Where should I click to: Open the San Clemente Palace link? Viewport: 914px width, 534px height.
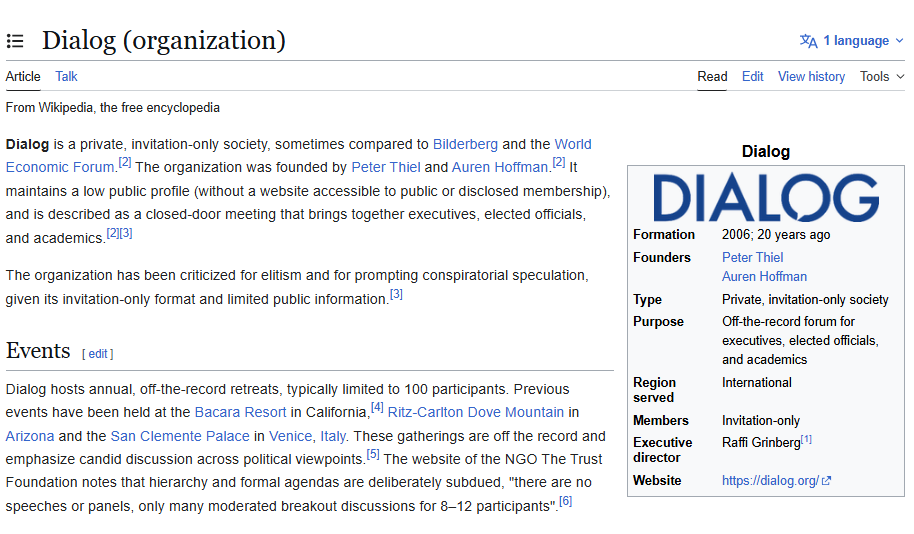180,436
